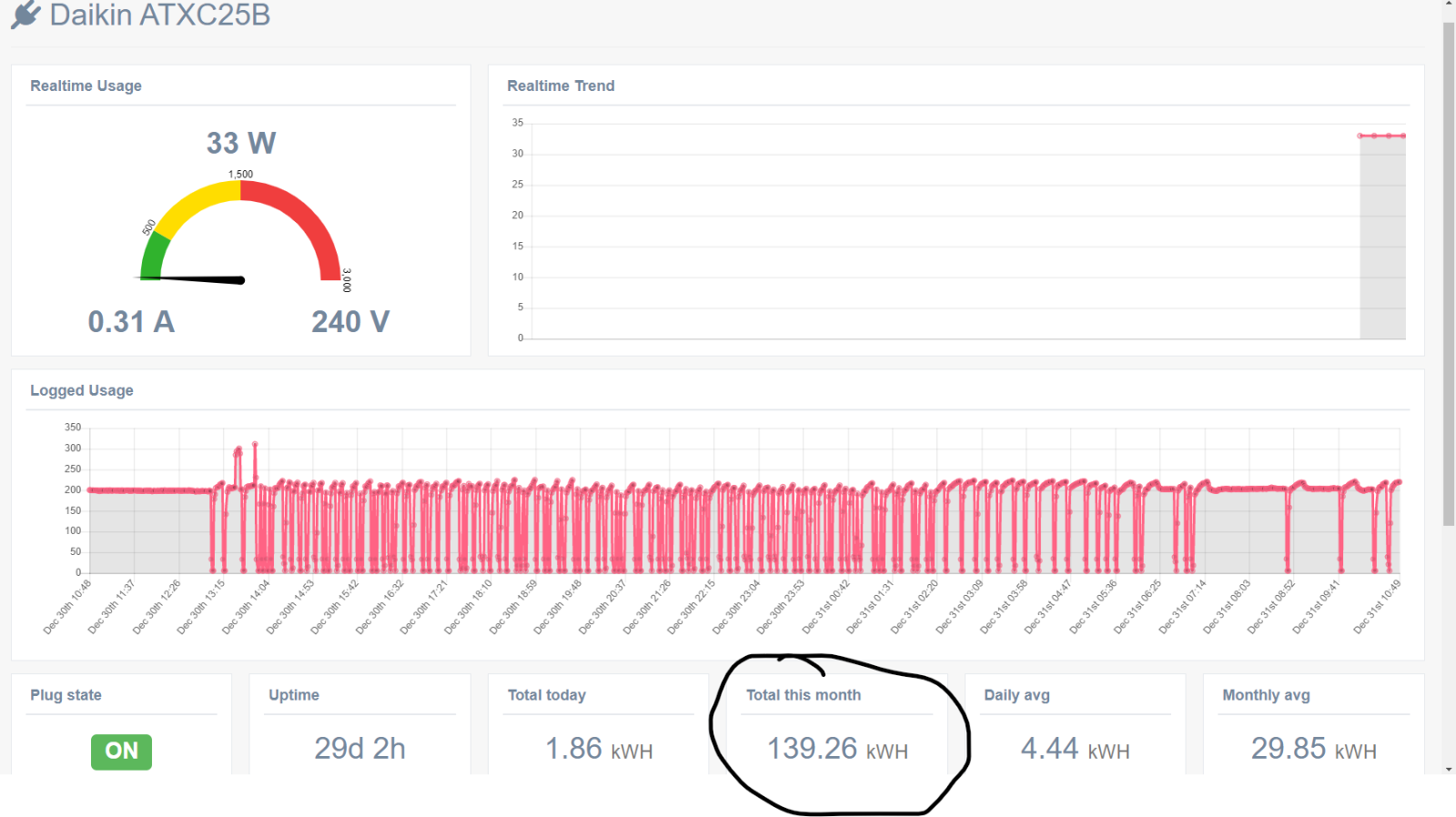Image resolution: width=1456 pixels, height=817 pixels.
Task: Click the 1,500 gauge scale label
Action: [x=240, y=174]
